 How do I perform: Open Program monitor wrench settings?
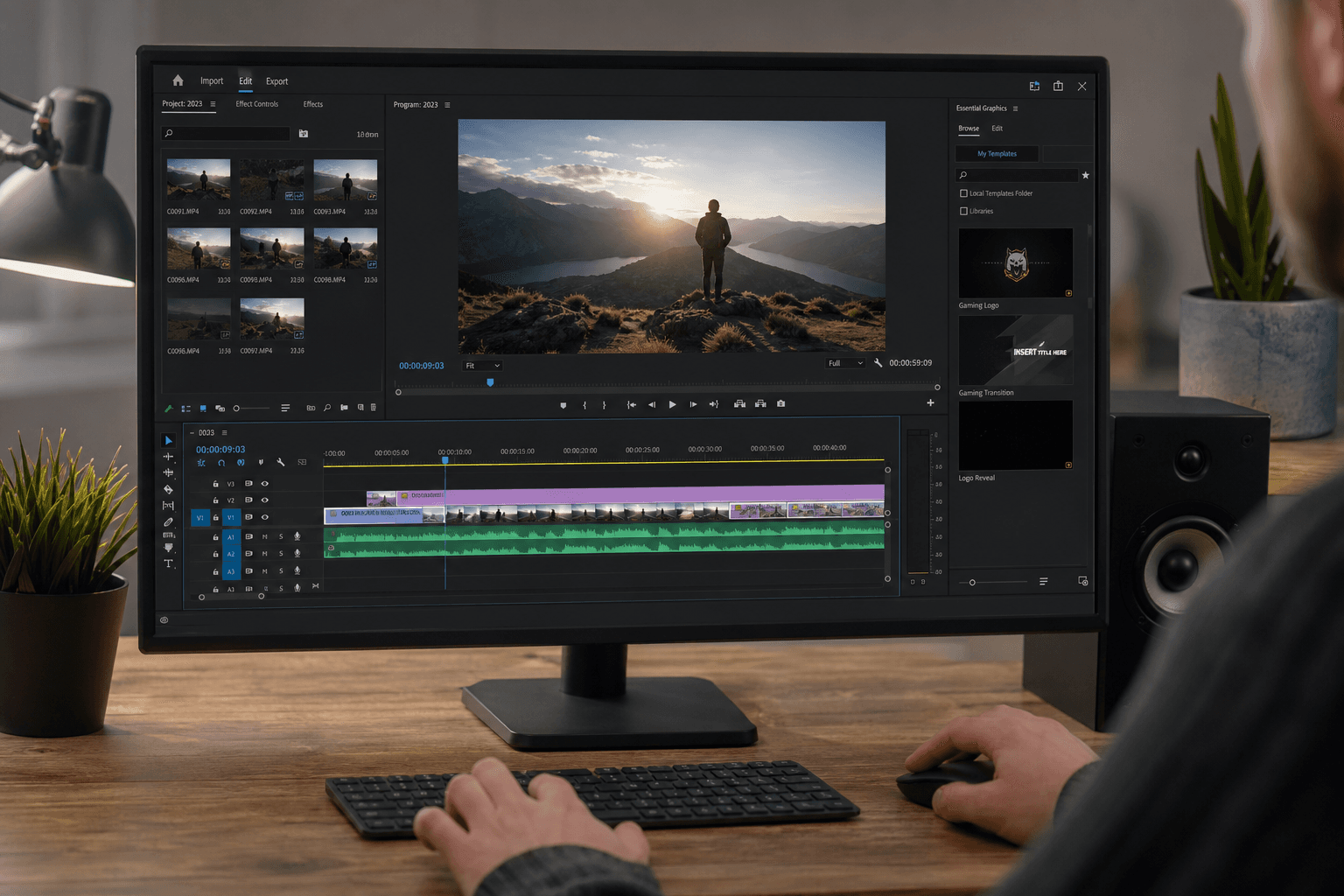pos(878,363)
